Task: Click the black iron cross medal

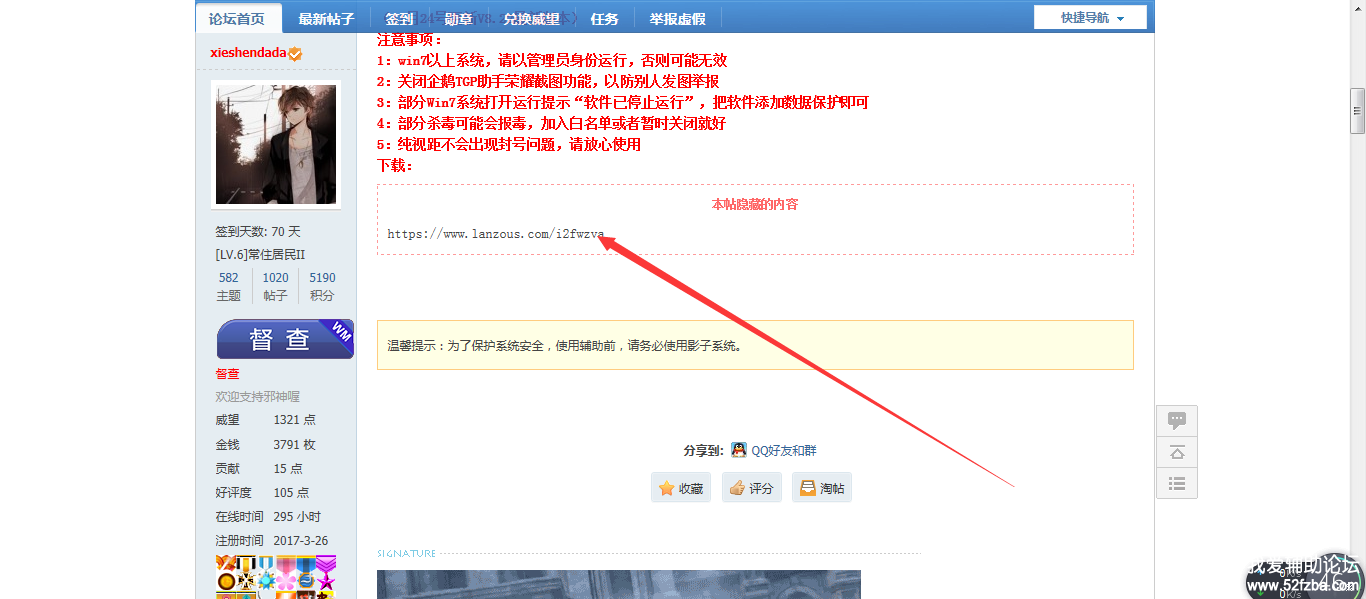Action: tap(246, 572)
